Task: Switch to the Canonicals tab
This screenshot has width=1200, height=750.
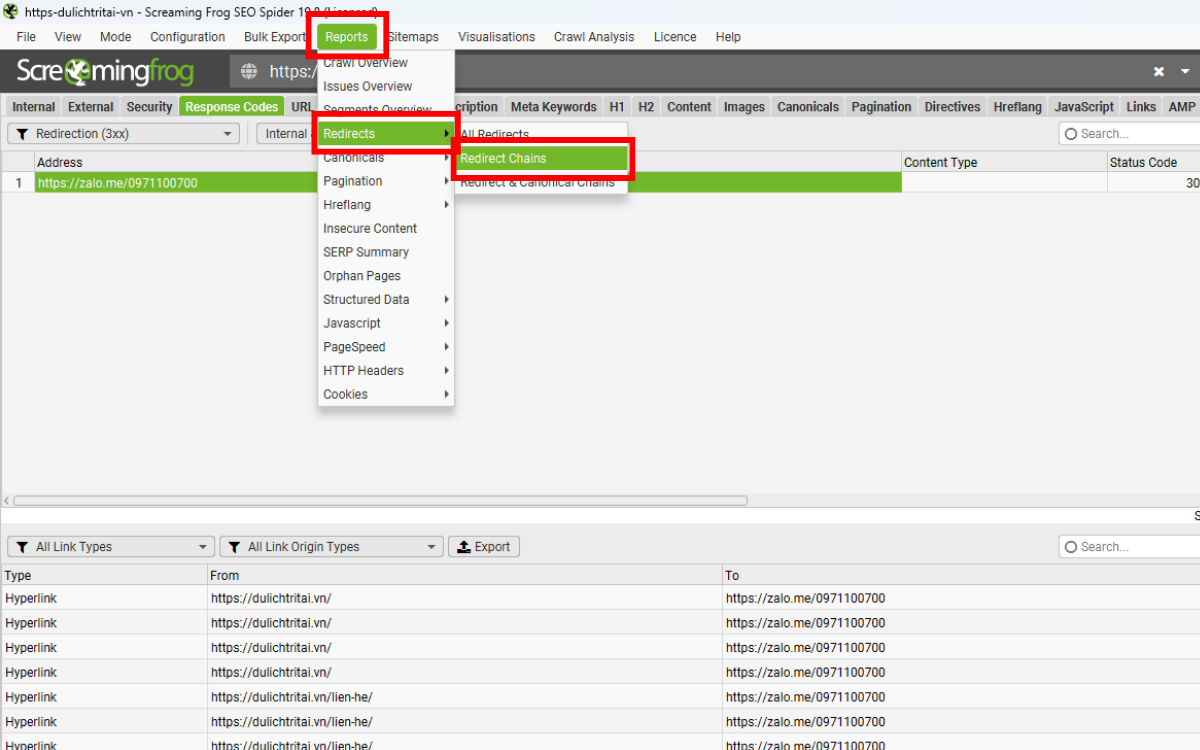Action: 808,107
